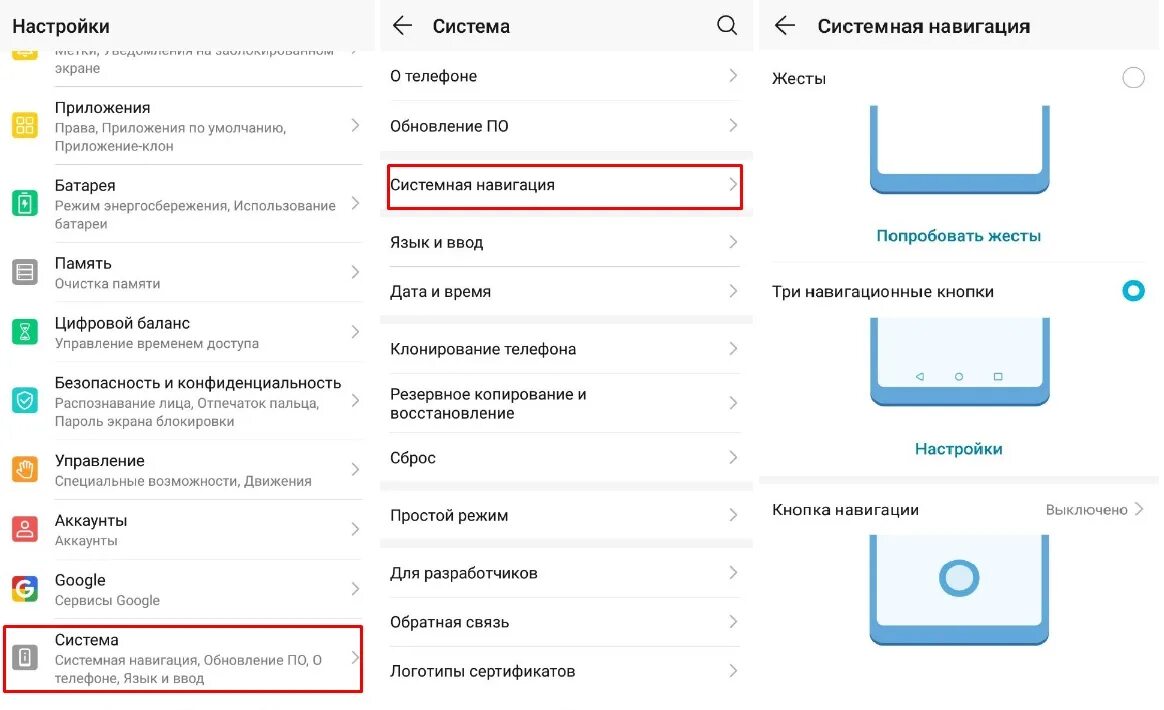Tap the Google logo icon
Image resolution: width=1164 pixels, height=710 pixels.
click(x=25, y=589)
